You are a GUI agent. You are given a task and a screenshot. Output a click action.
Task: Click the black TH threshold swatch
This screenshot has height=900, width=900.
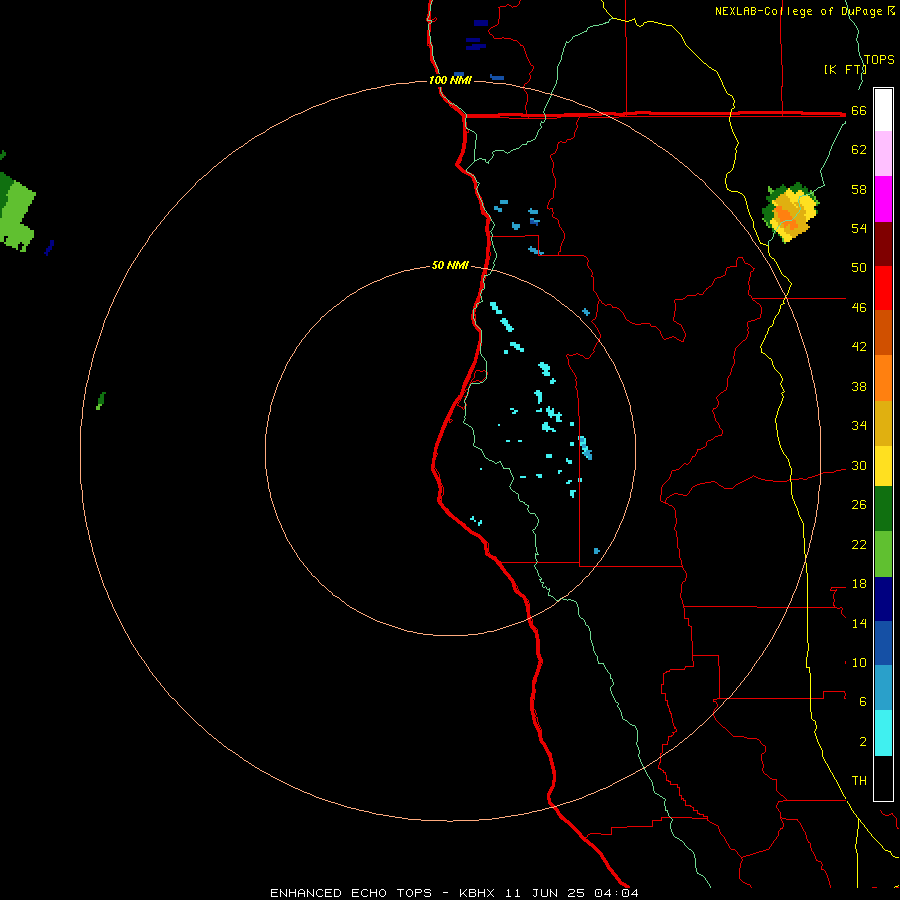click(883, 778)
